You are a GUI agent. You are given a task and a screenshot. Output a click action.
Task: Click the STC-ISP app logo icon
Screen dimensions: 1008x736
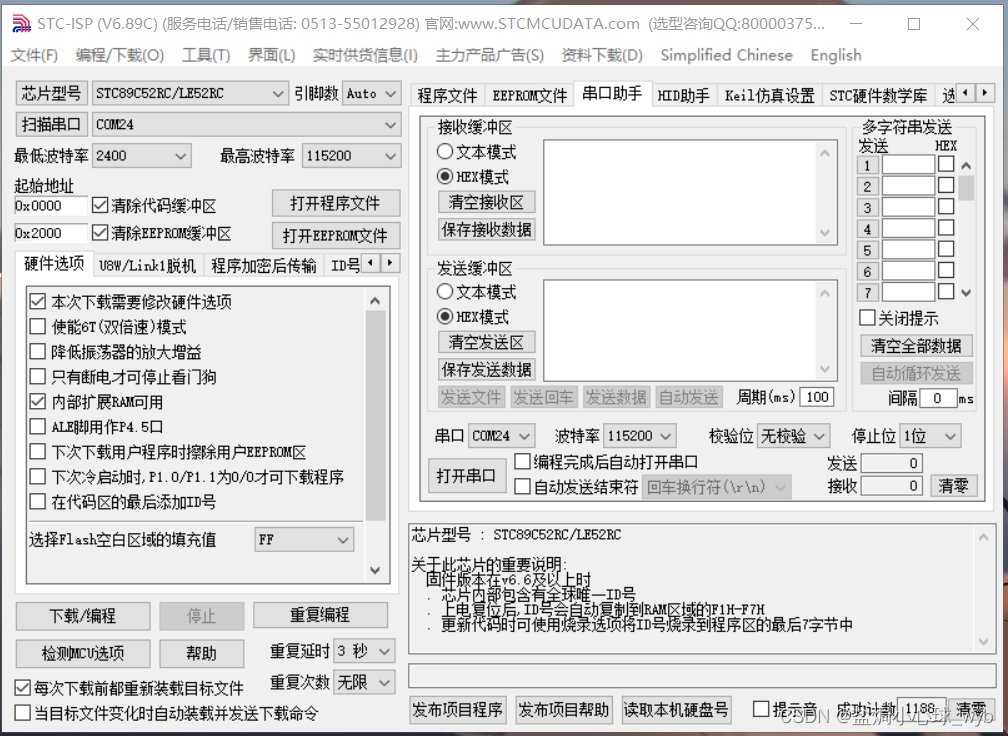point(21,24)
